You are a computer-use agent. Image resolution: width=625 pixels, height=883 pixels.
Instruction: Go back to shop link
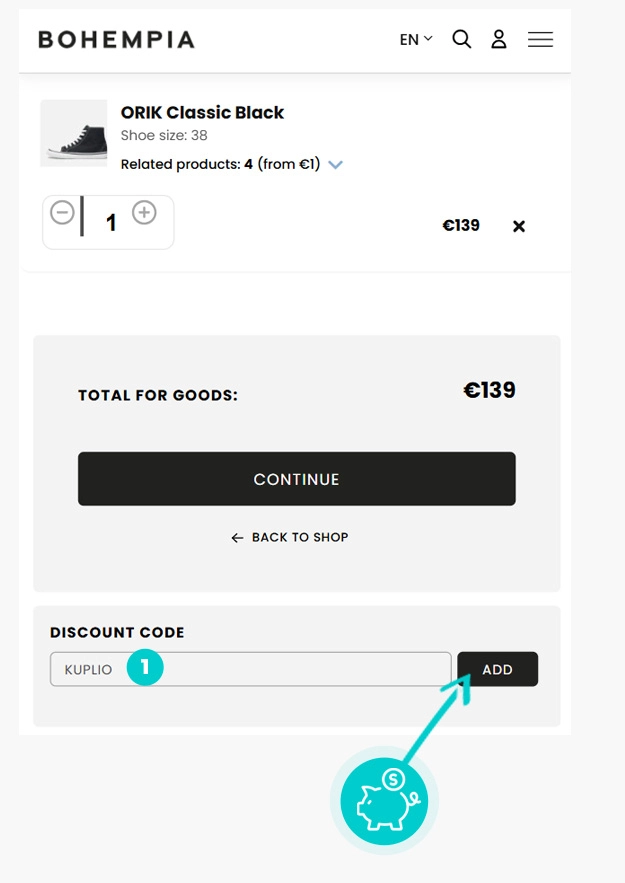point(299,537)
